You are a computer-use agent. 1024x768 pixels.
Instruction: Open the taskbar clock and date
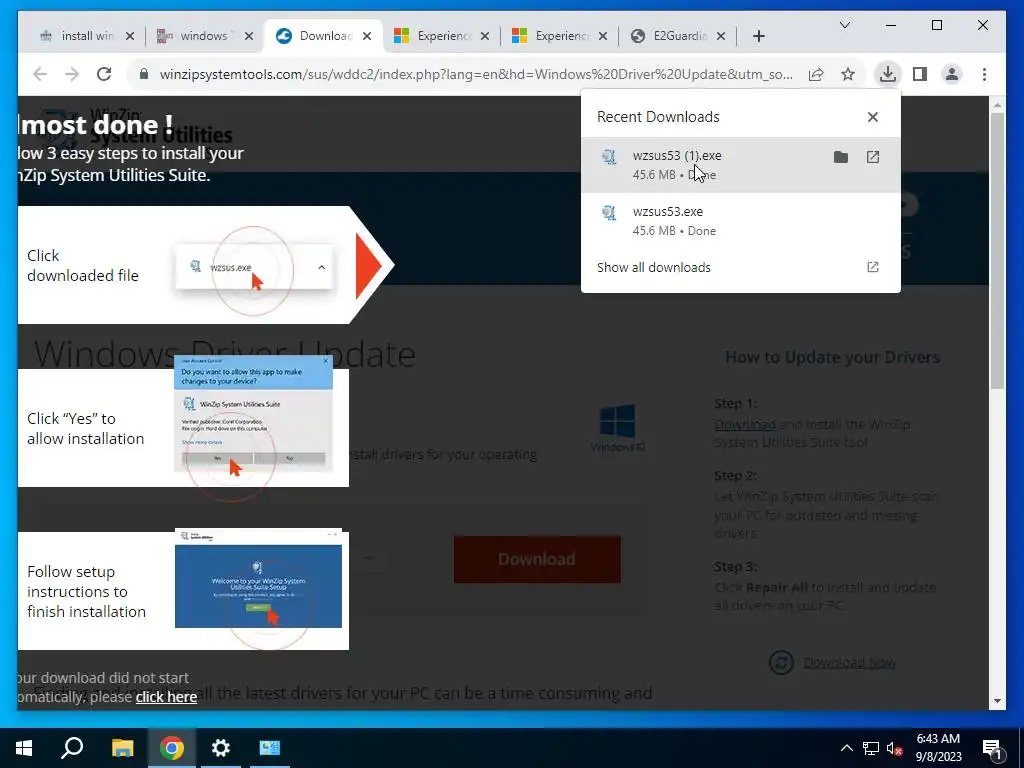point(938,748)
